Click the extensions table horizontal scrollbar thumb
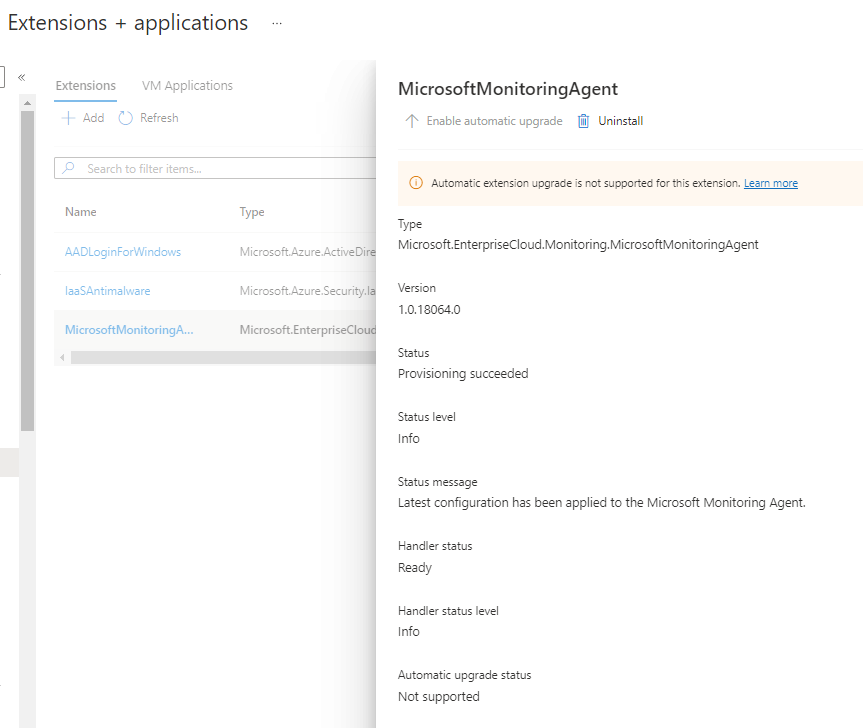 coord(220,357)
